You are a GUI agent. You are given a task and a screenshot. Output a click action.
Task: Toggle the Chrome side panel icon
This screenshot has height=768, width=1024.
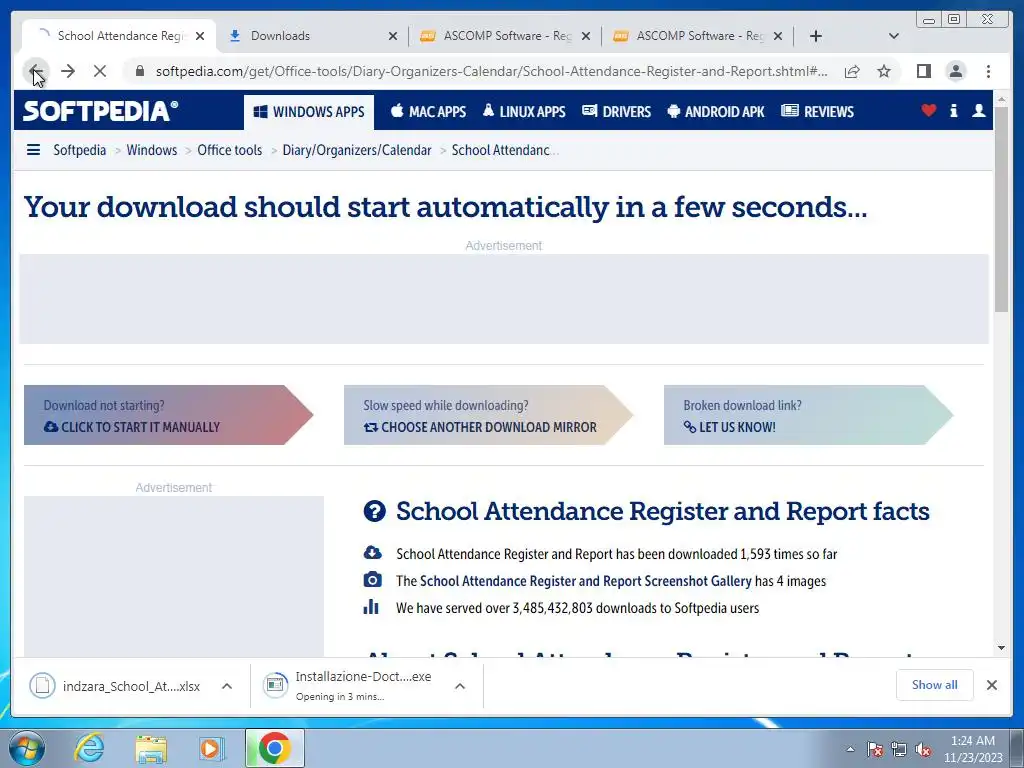[x=923, y=71]
